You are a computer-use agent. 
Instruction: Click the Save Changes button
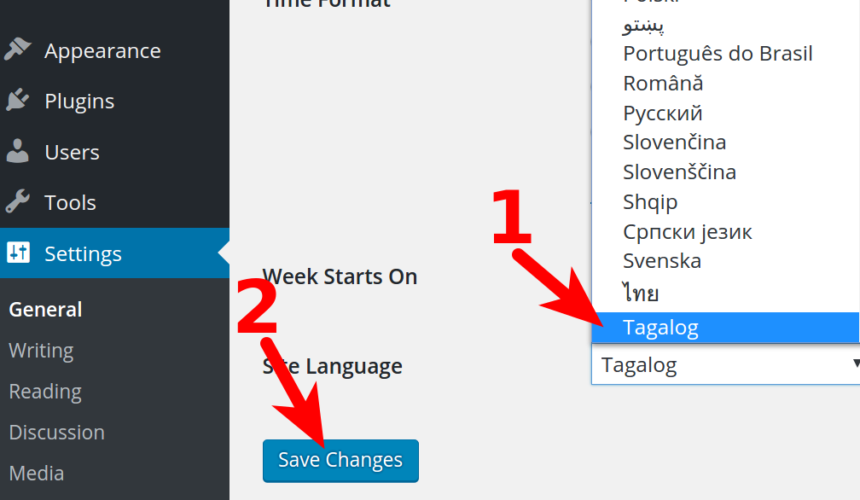click(x=340, y=461)
